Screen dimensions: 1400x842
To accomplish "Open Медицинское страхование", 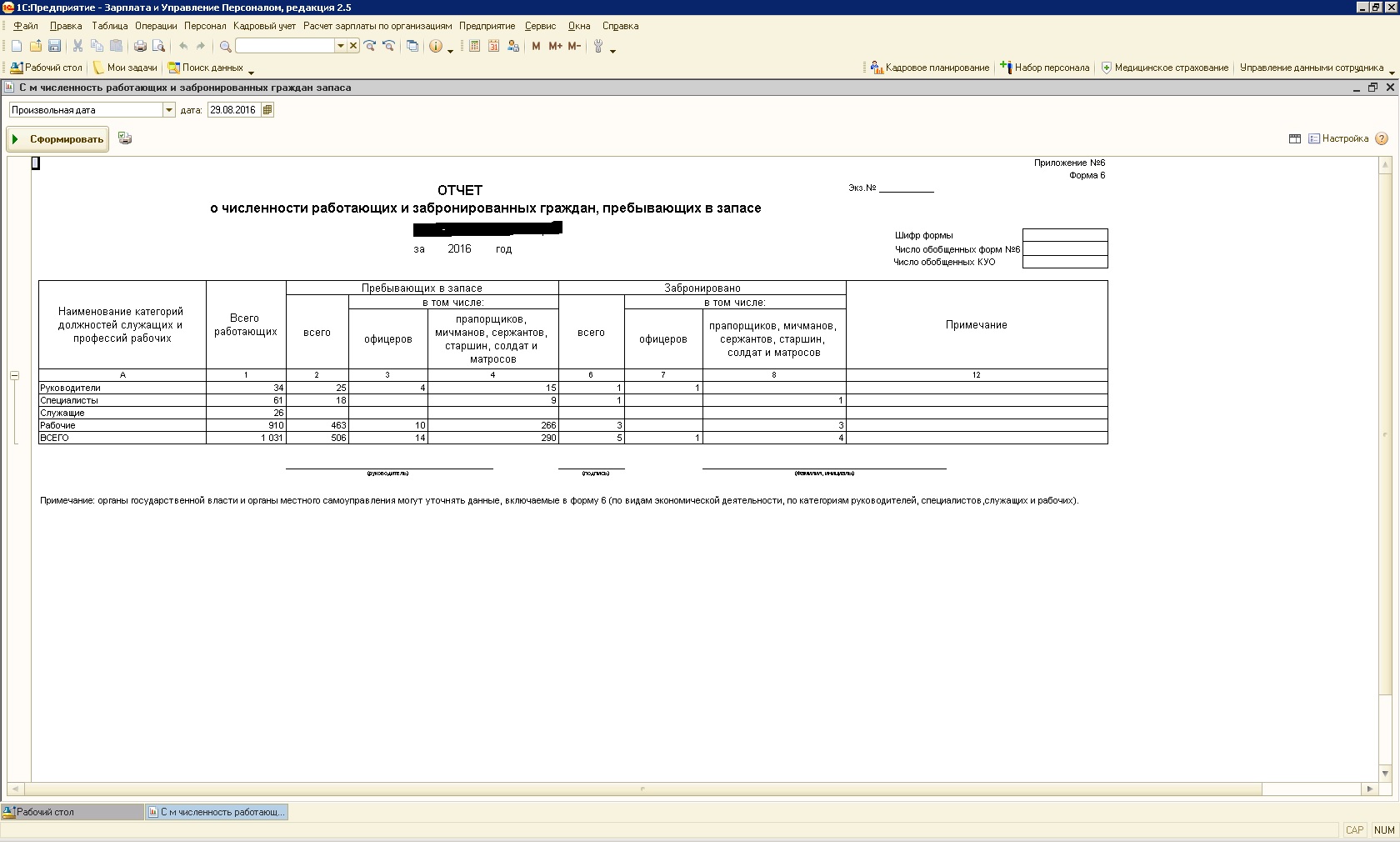I will coord(1165,68).
